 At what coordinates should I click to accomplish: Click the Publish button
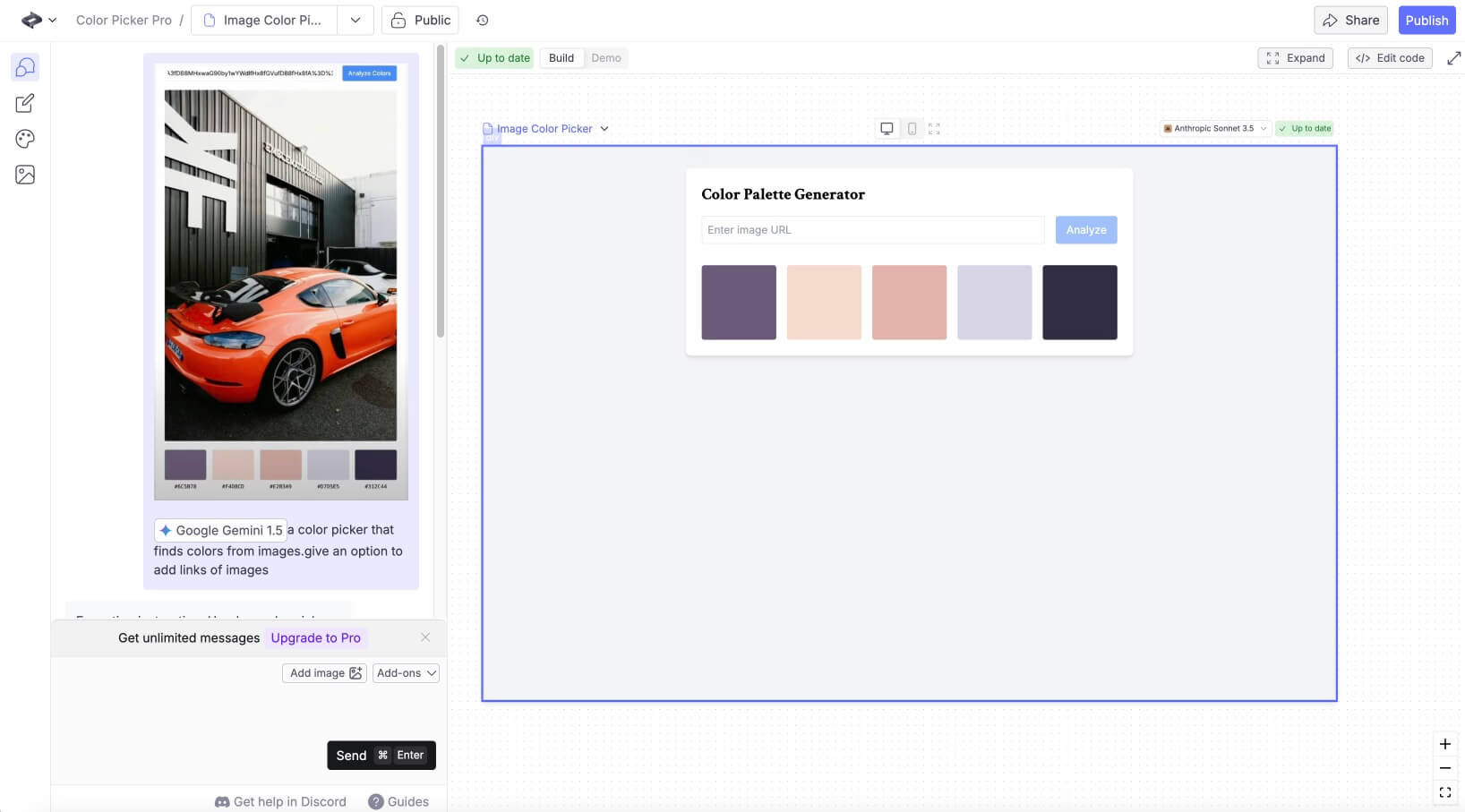1426,20
